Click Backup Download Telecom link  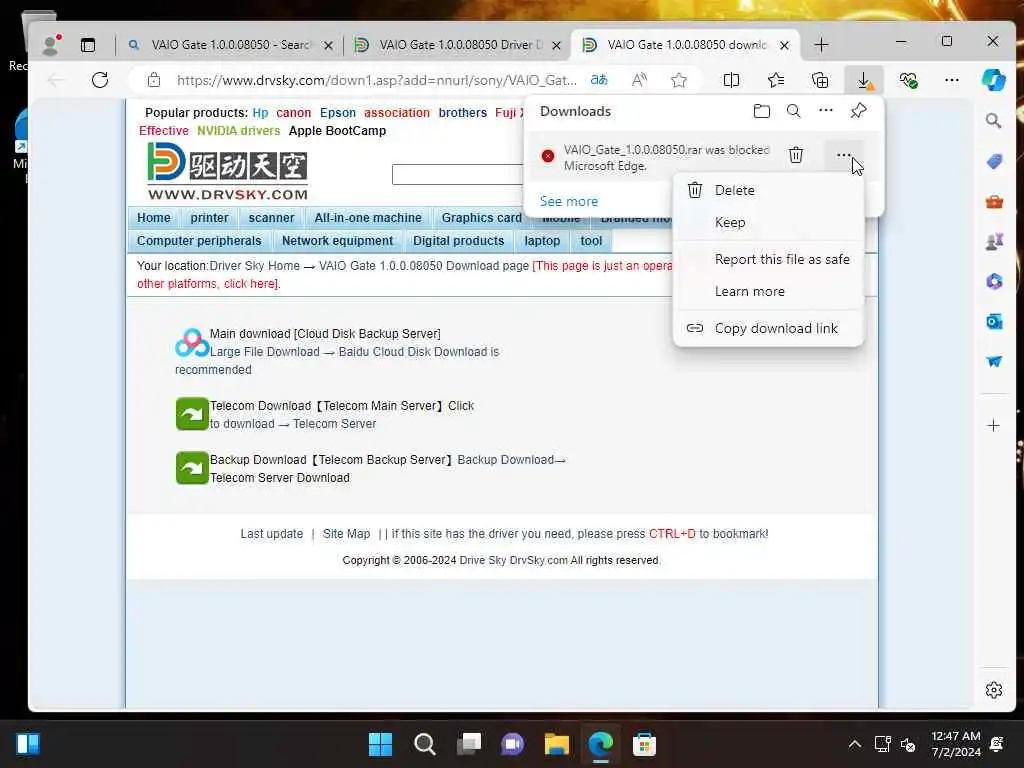(x=511, y=460)
